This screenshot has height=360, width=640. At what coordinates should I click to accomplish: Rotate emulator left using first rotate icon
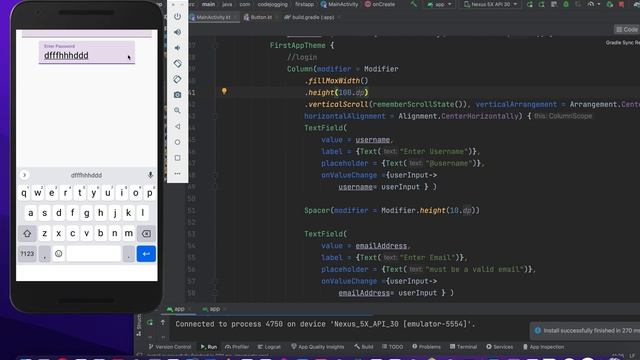click(177, 64)
